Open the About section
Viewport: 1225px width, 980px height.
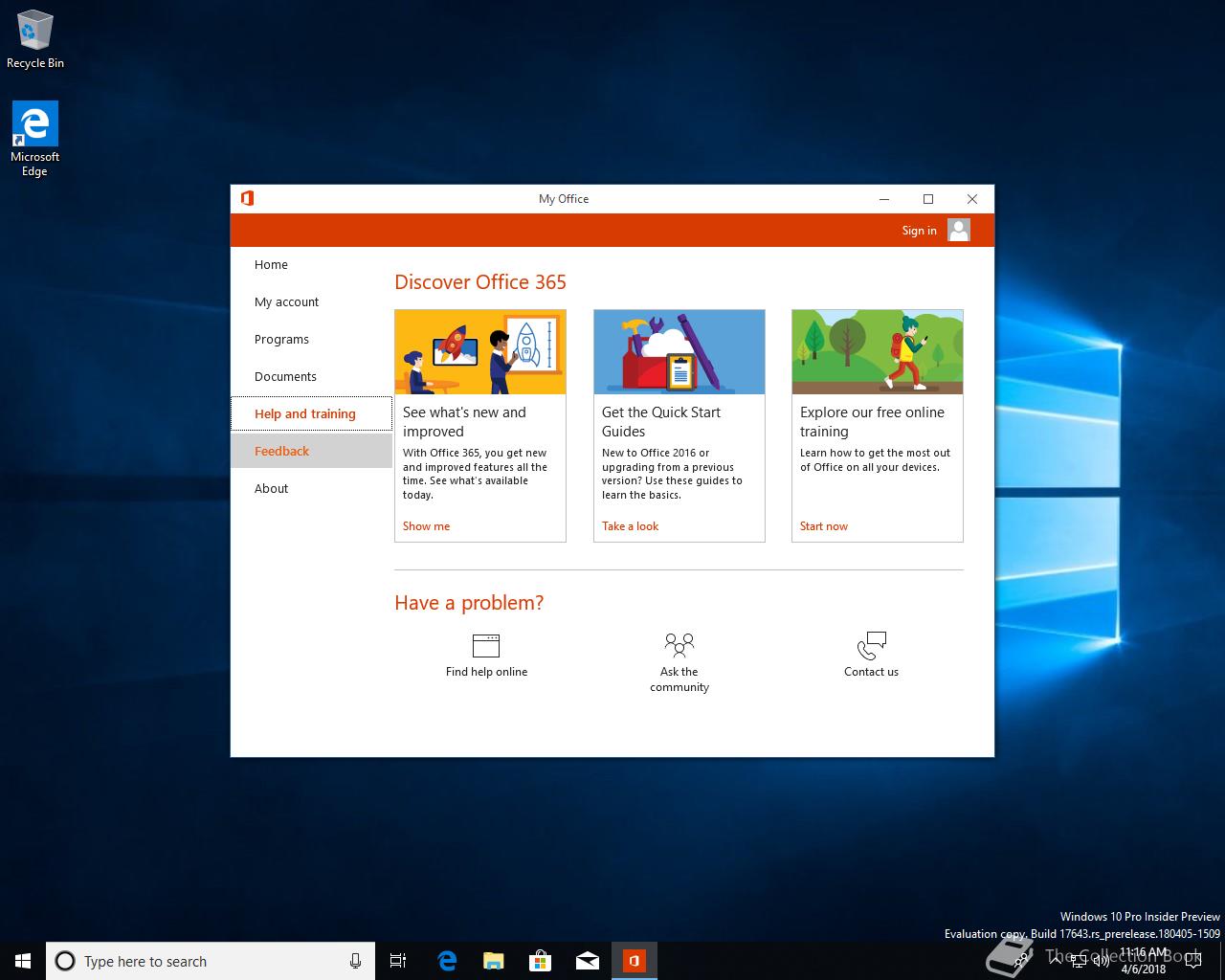[x=311, y=488]
